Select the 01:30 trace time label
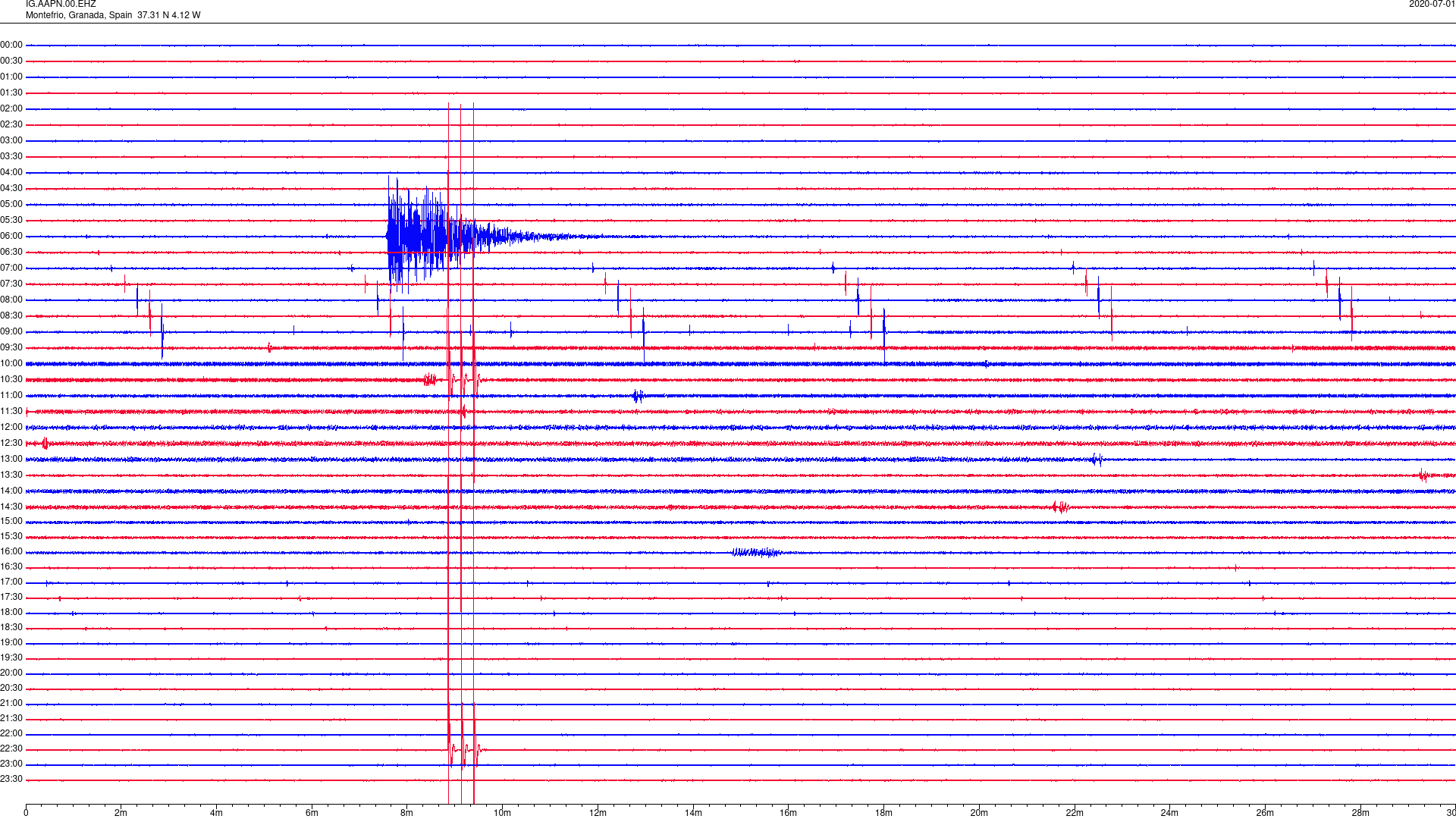Image resolution: width=1456 pixels, height=819 pixels. 11,93
